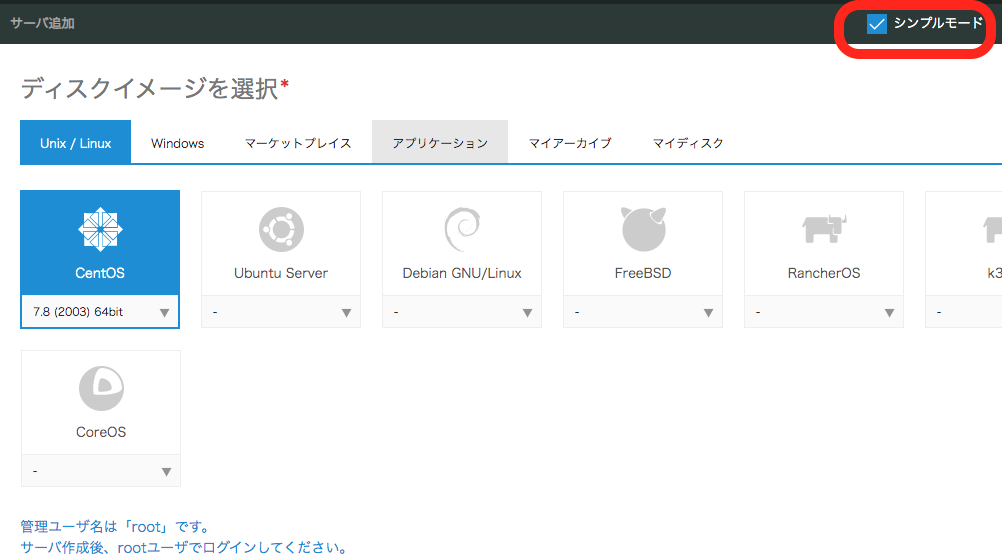1002x559 pixels.
Task: Open the k3OS version dropdown
Action: pyautogui.click(x=964, y=312)
